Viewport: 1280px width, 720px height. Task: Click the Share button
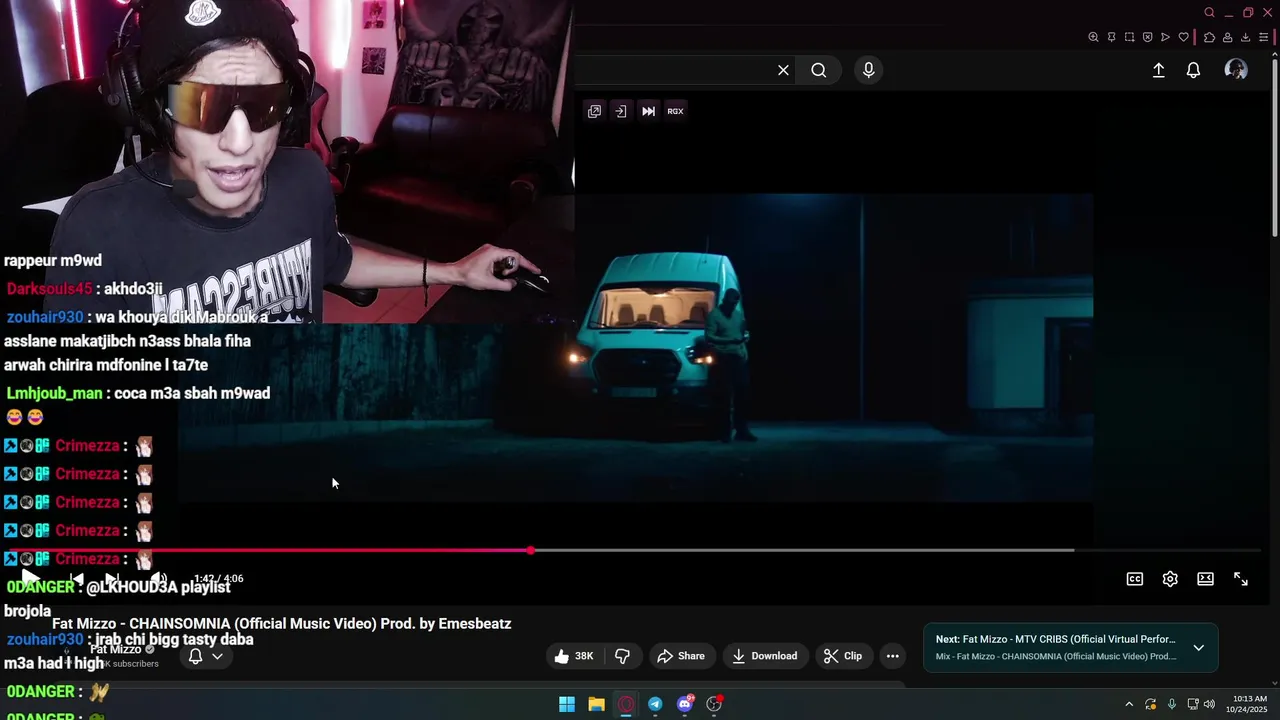681,656
